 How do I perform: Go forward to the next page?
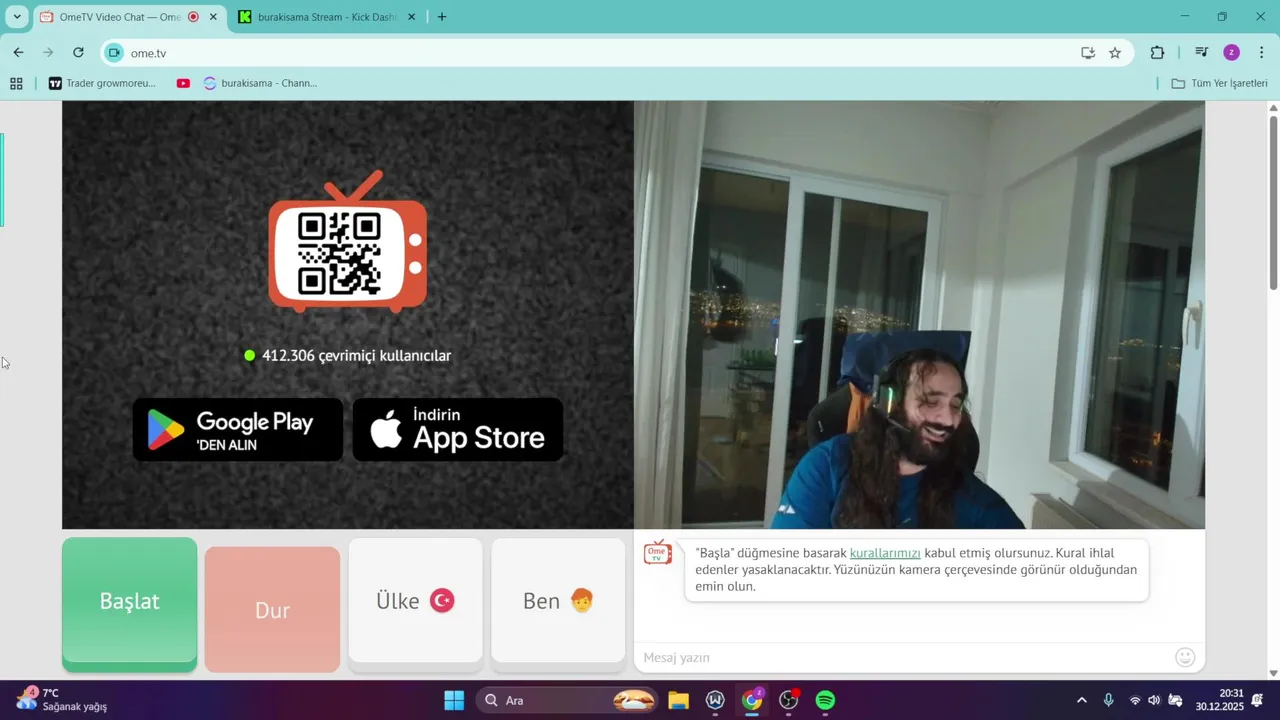(x=48, y=53)
